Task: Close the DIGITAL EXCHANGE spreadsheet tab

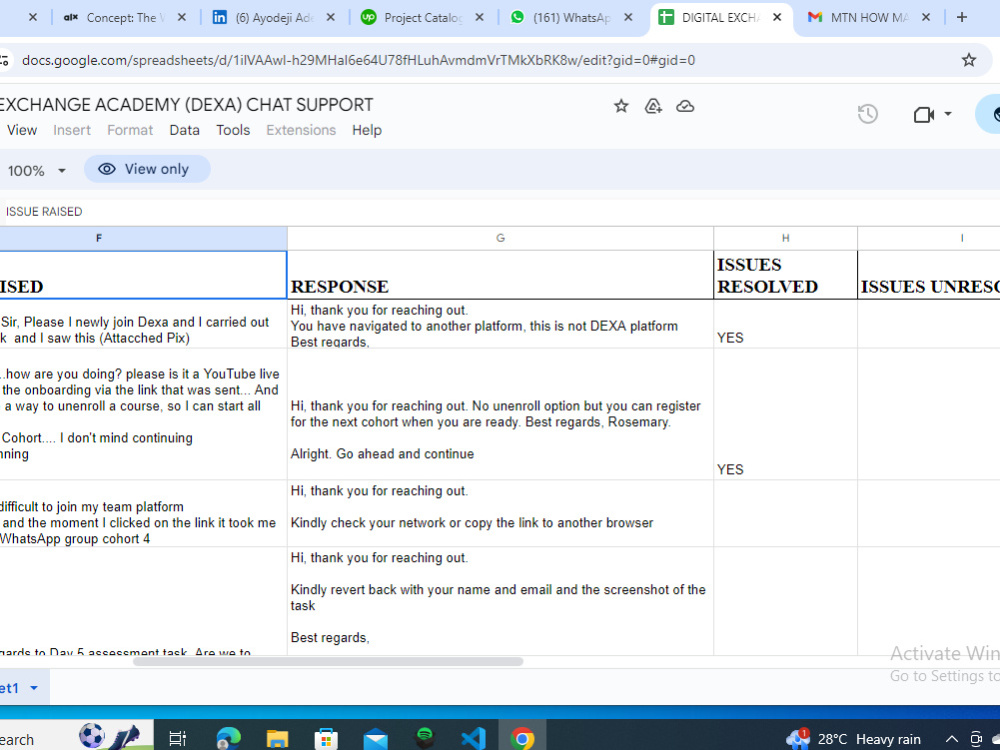Action: tap(777, 17)
